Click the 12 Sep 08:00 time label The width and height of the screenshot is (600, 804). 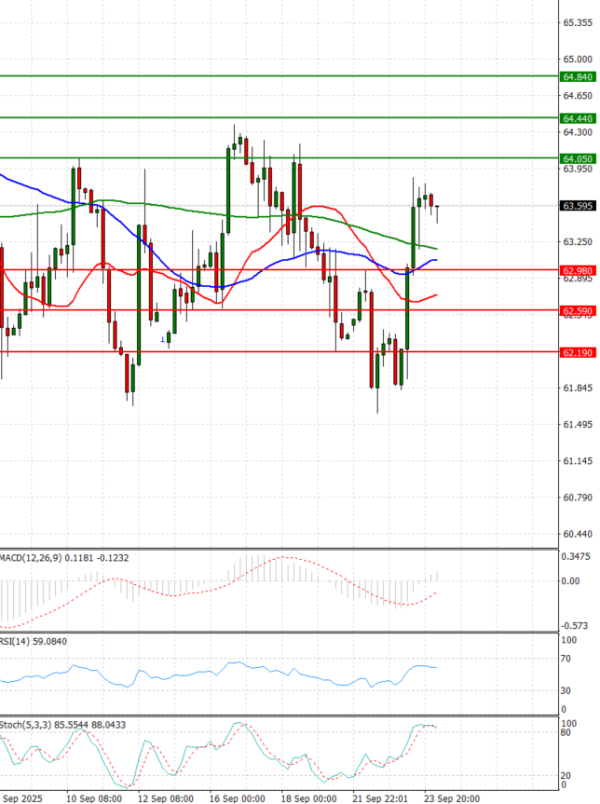coord(166,798)
